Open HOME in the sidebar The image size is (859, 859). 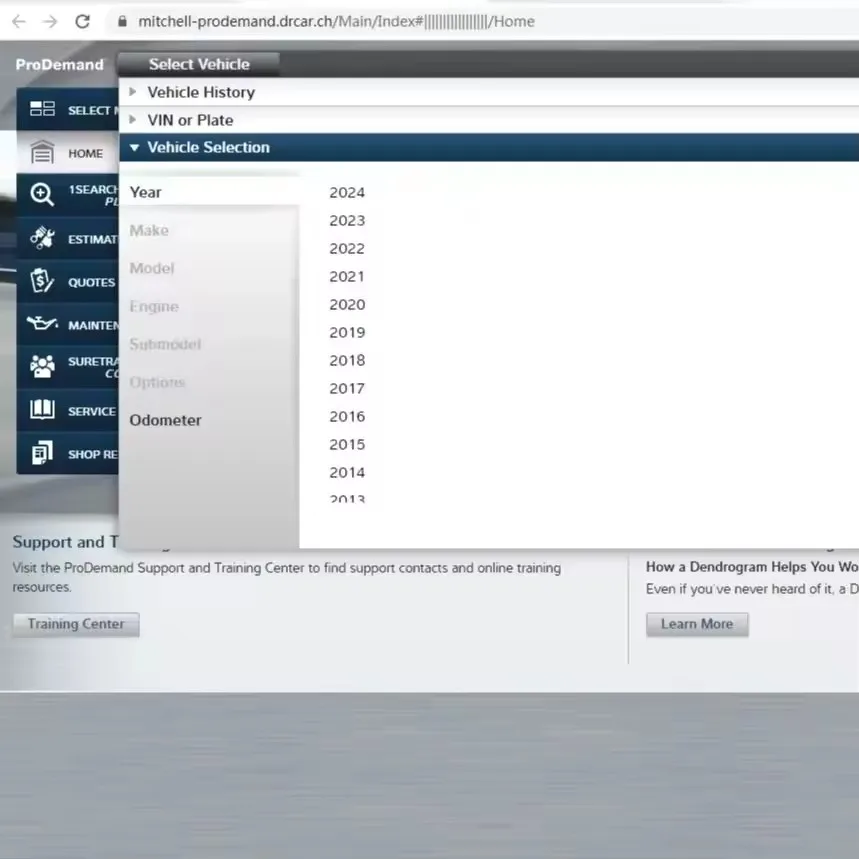68,152
